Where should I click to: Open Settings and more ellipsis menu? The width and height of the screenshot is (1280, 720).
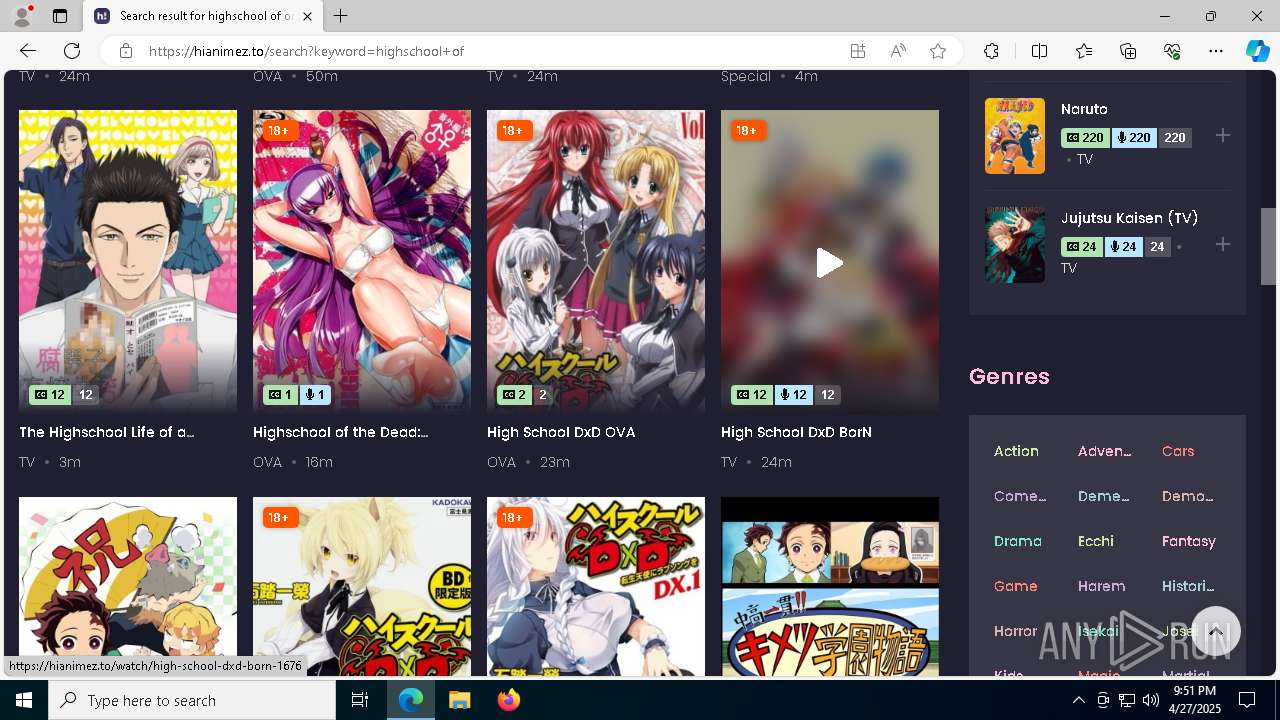tap(1216, 51)
